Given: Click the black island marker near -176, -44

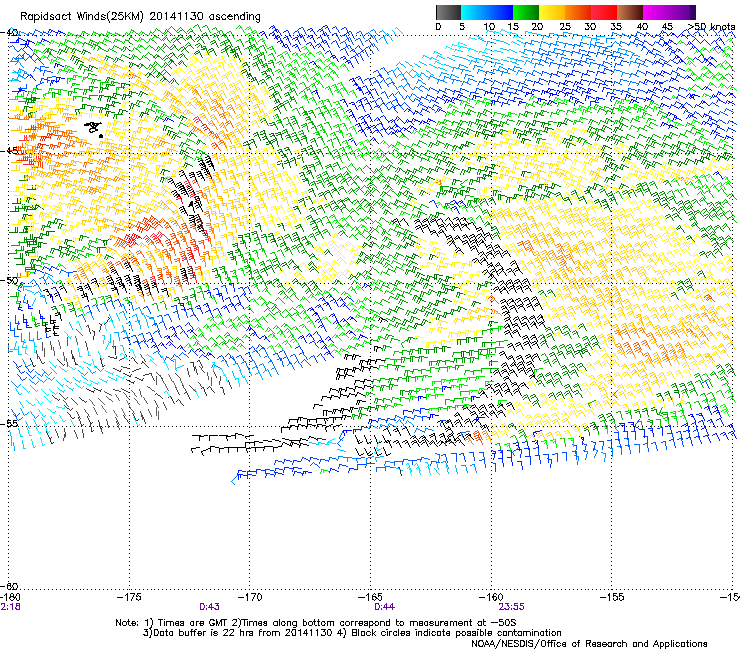Looking at the screenshot, I should point(95,128).
